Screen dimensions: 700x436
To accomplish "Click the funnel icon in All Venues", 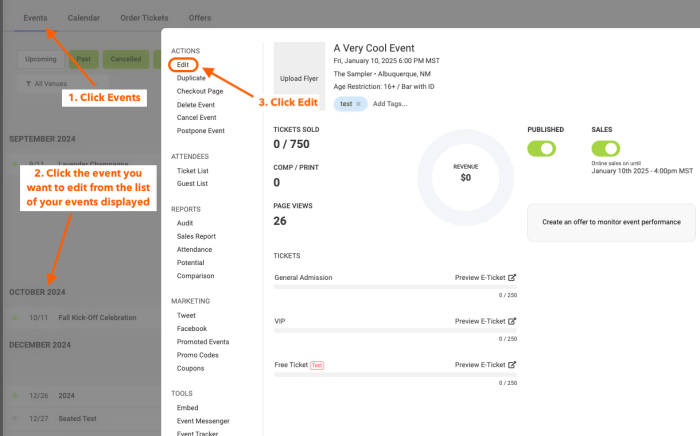I will (29, 84).
